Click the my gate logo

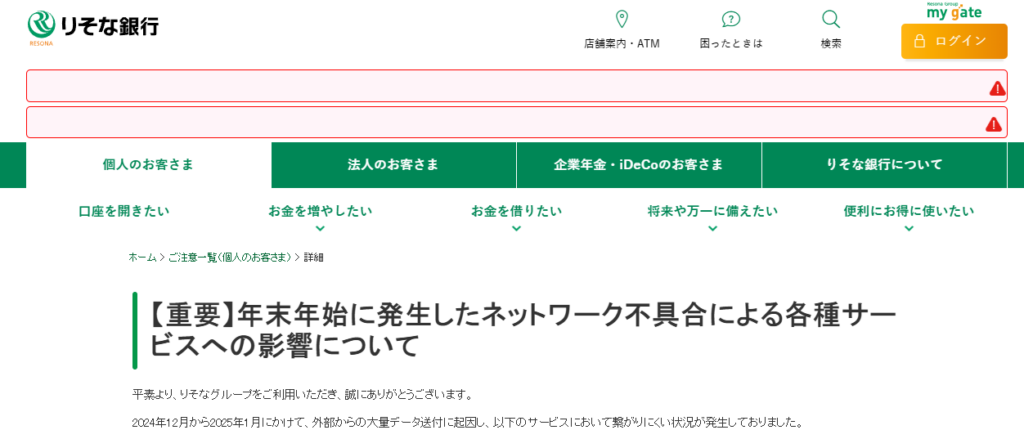953,11
